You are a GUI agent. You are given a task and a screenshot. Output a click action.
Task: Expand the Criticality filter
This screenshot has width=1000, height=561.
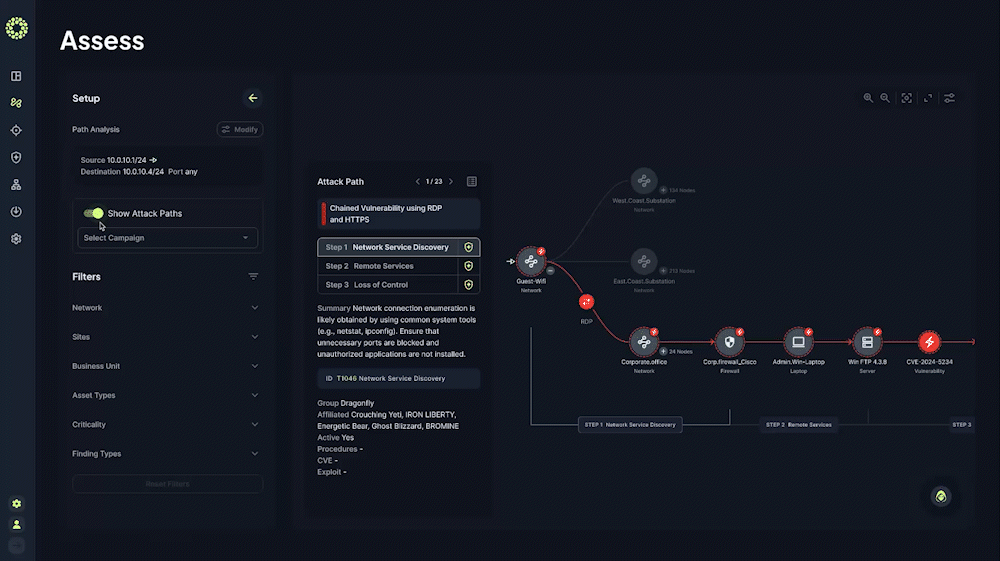tap(166, 425)
